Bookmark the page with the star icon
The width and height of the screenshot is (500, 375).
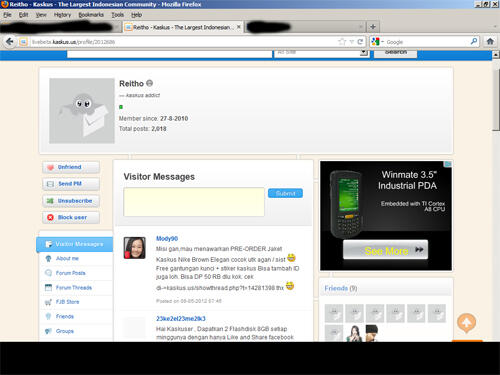pyautogui.click(x=342, y=42)
